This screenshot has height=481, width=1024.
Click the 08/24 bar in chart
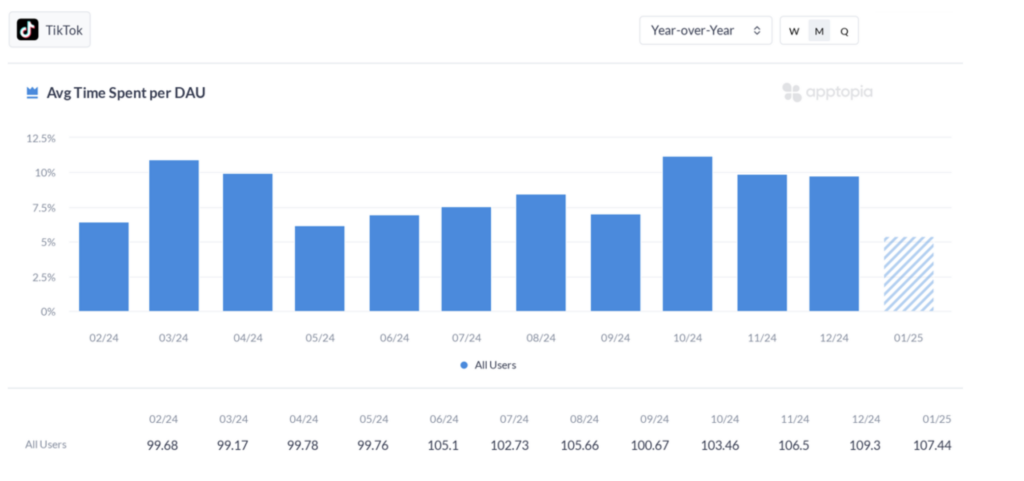point(541,253)
